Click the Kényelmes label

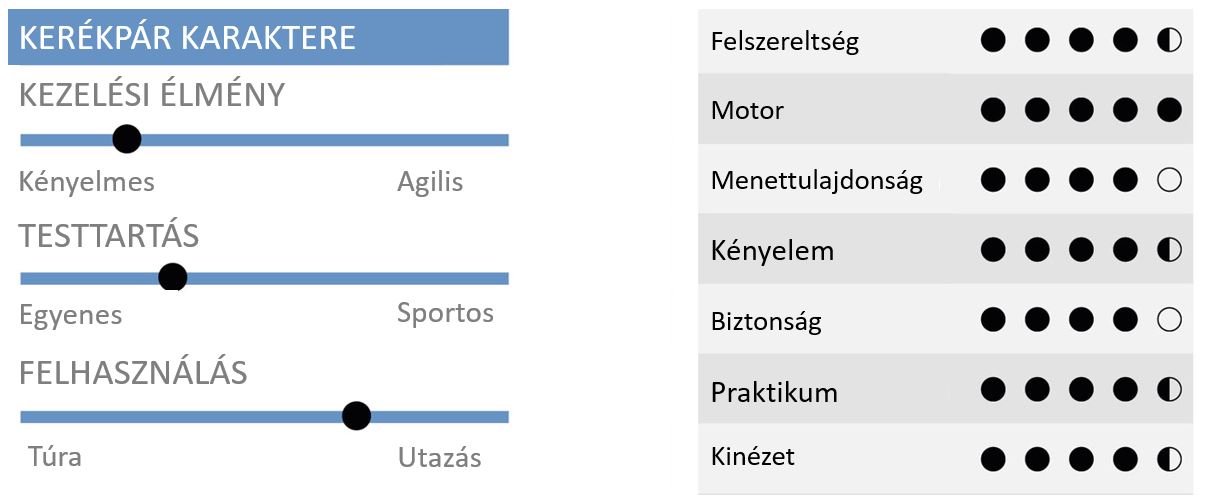coord(87,183)
